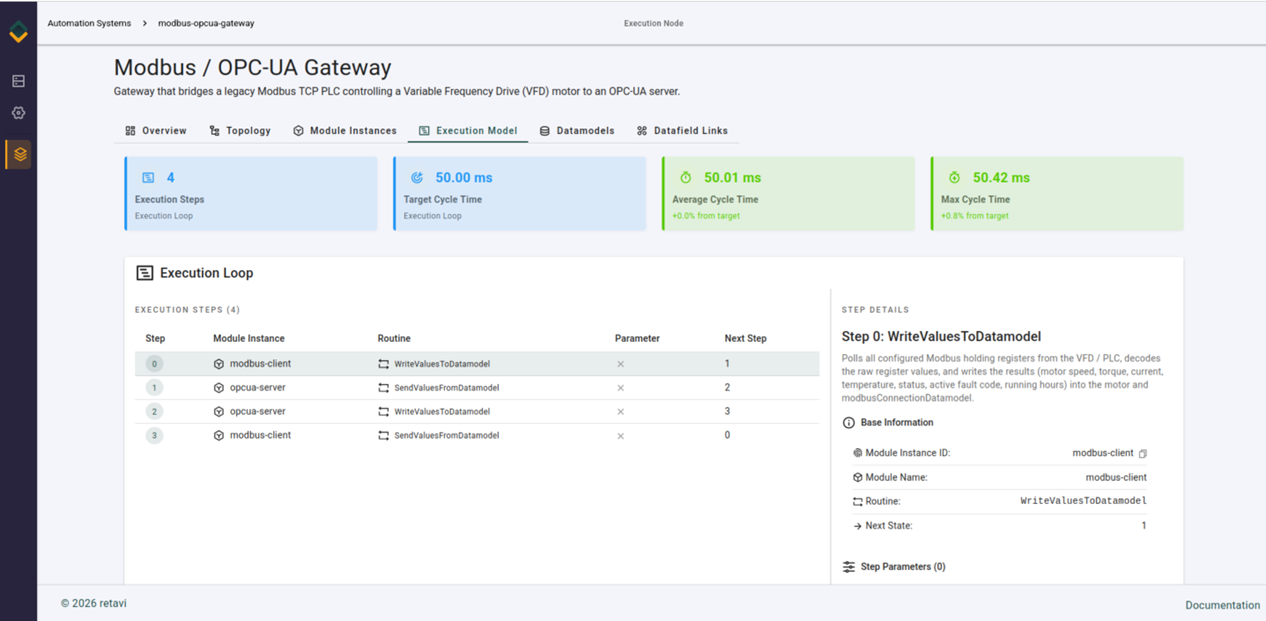Click the Step 0: WriteValuesToDatamodel heading
This screenshot has height=621, width=1266.
pyautogui.click(x=942, y=337)
